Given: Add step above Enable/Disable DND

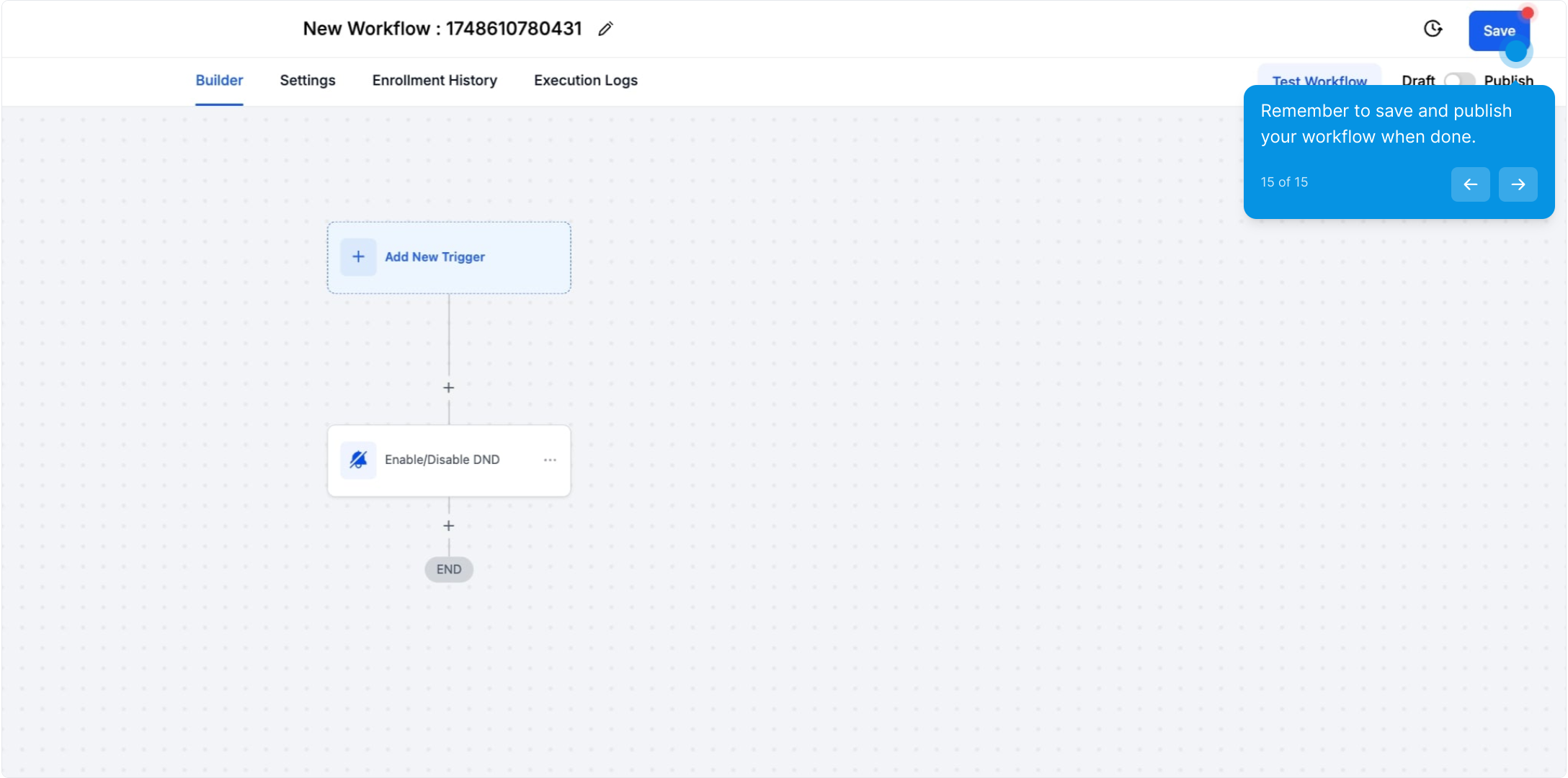Looking at the screenshot, I should (x=448, y=388).
